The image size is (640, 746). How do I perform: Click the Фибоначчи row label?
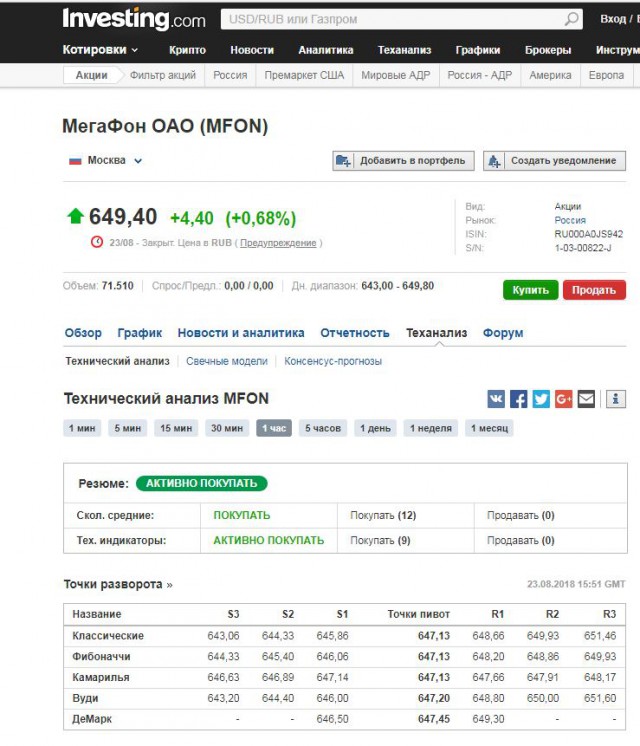pos(101,657)
